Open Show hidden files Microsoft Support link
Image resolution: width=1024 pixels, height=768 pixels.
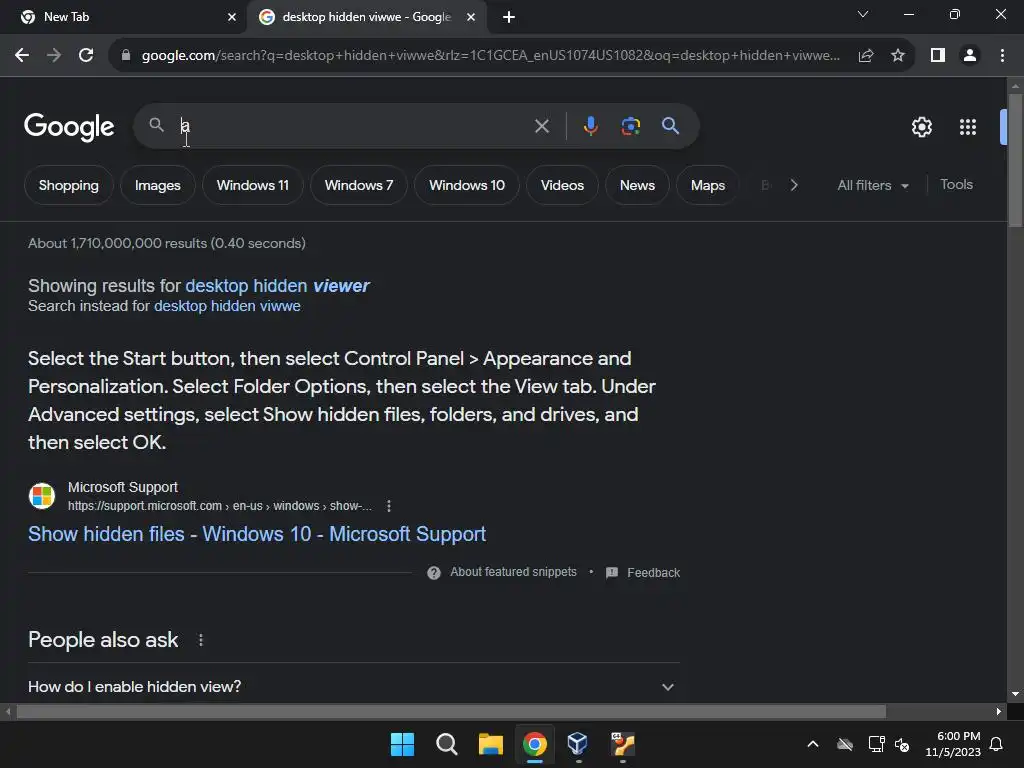pos(257,534)
